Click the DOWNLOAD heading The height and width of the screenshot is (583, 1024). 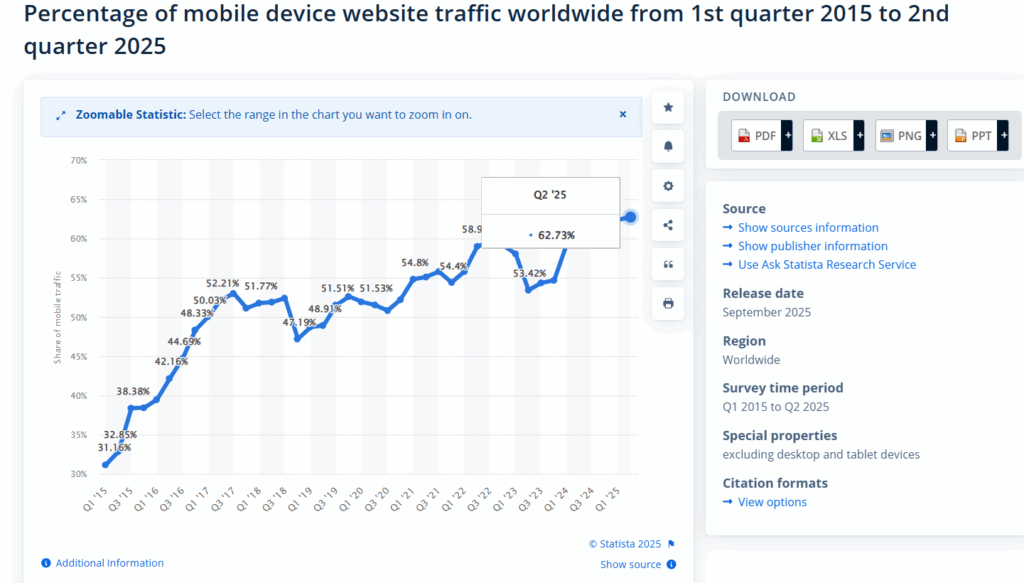(x=759, y=97)
